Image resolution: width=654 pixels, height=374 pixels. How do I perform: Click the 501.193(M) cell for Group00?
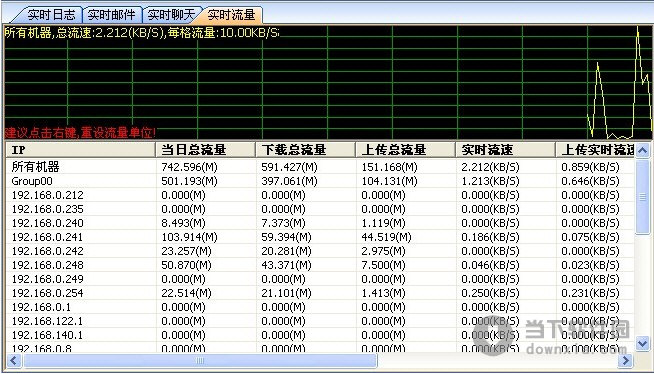[189, 181]
